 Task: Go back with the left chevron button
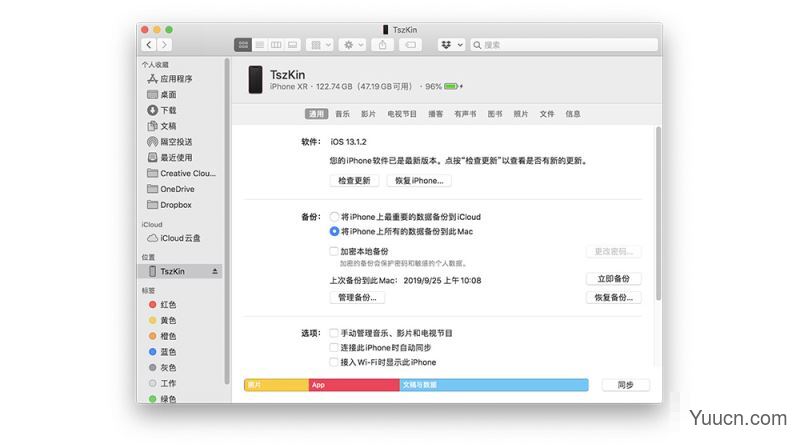click(x=148, y=45)
